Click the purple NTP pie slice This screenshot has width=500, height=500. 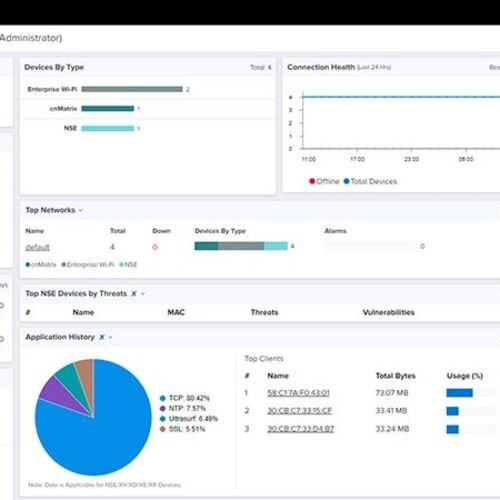pos(59,395)
